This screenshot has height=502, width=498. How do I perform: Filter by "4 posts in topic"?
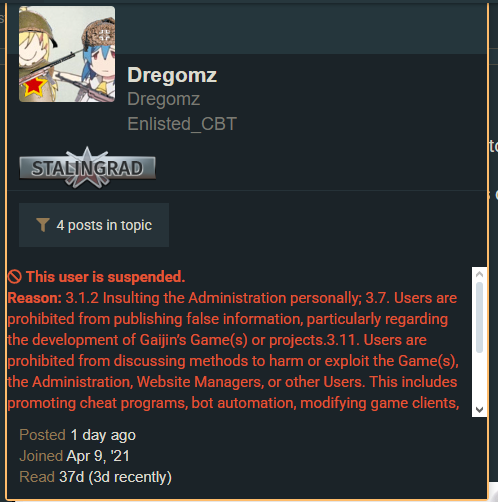pos(94,225)
